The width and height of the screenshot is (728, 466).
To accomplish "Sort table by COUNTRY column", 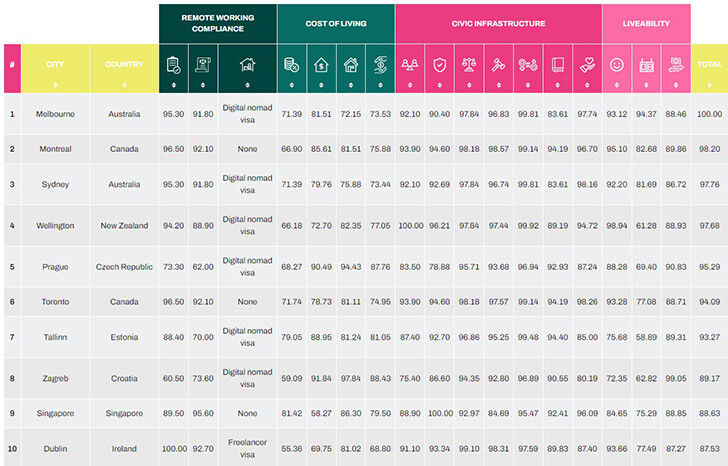I will [x=124, y=68].
